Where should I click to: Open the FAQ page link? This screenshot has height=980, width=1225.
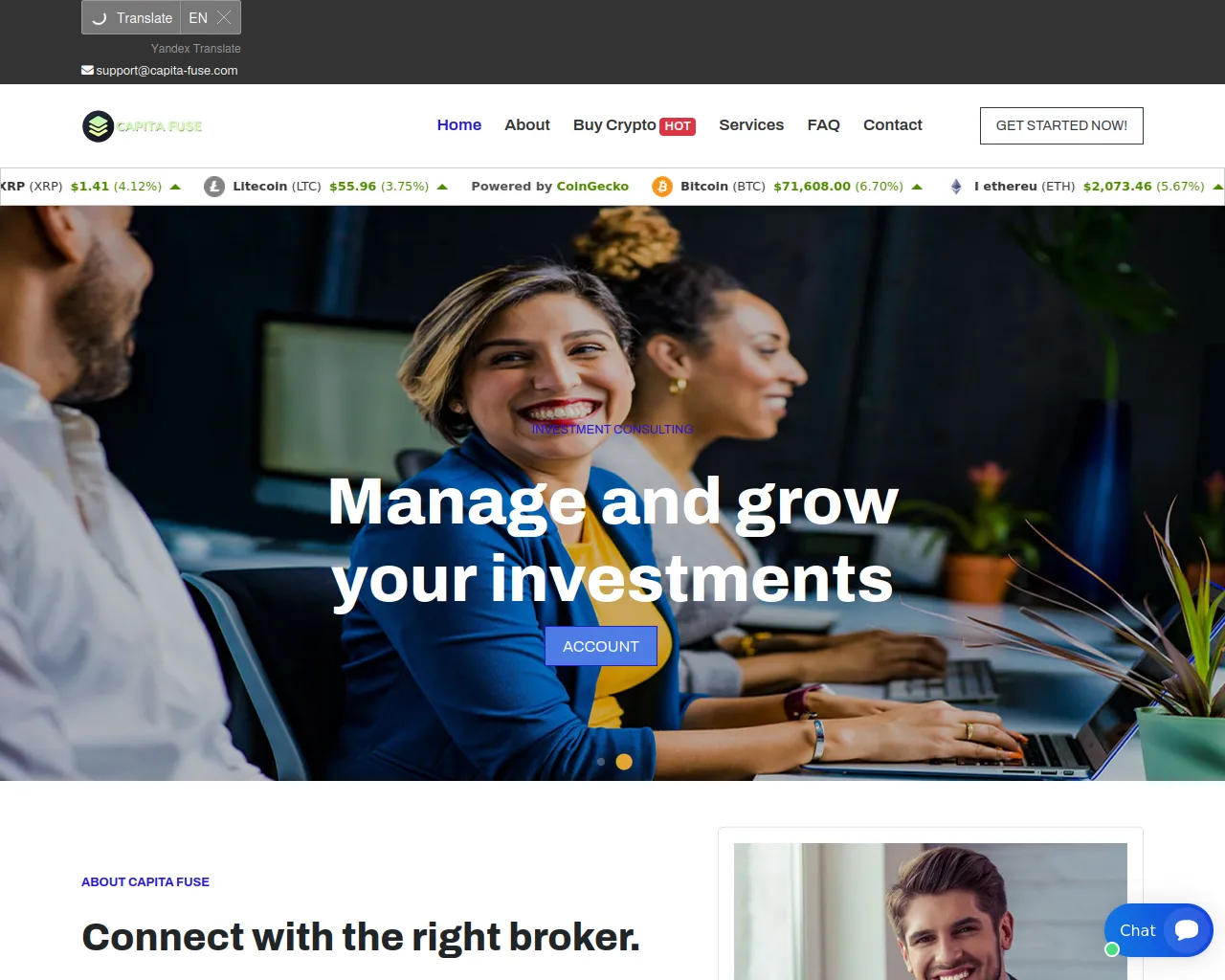pos(824,125)
